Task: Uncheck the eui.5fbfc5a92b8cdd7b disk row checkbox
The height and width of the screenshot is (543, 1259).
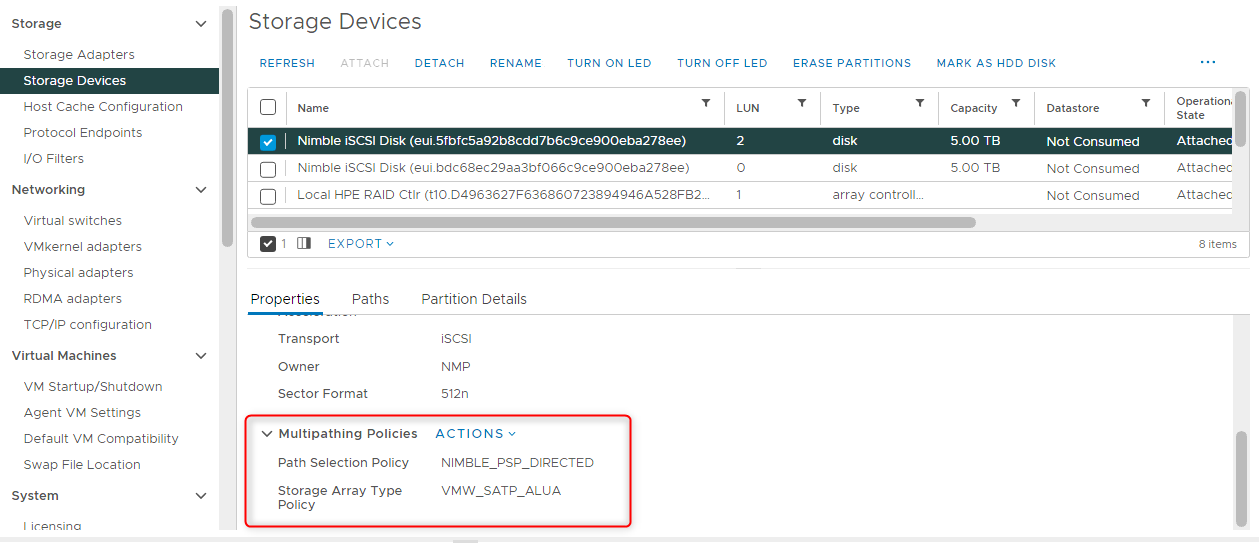Action: click(x=268, y=141)
